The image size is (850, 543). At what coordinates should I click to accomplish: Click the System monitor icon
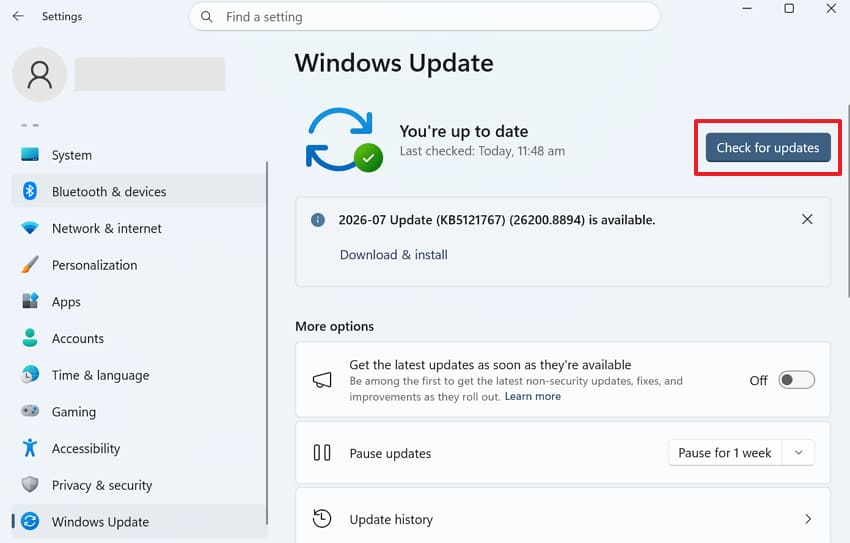click(30, 154)
